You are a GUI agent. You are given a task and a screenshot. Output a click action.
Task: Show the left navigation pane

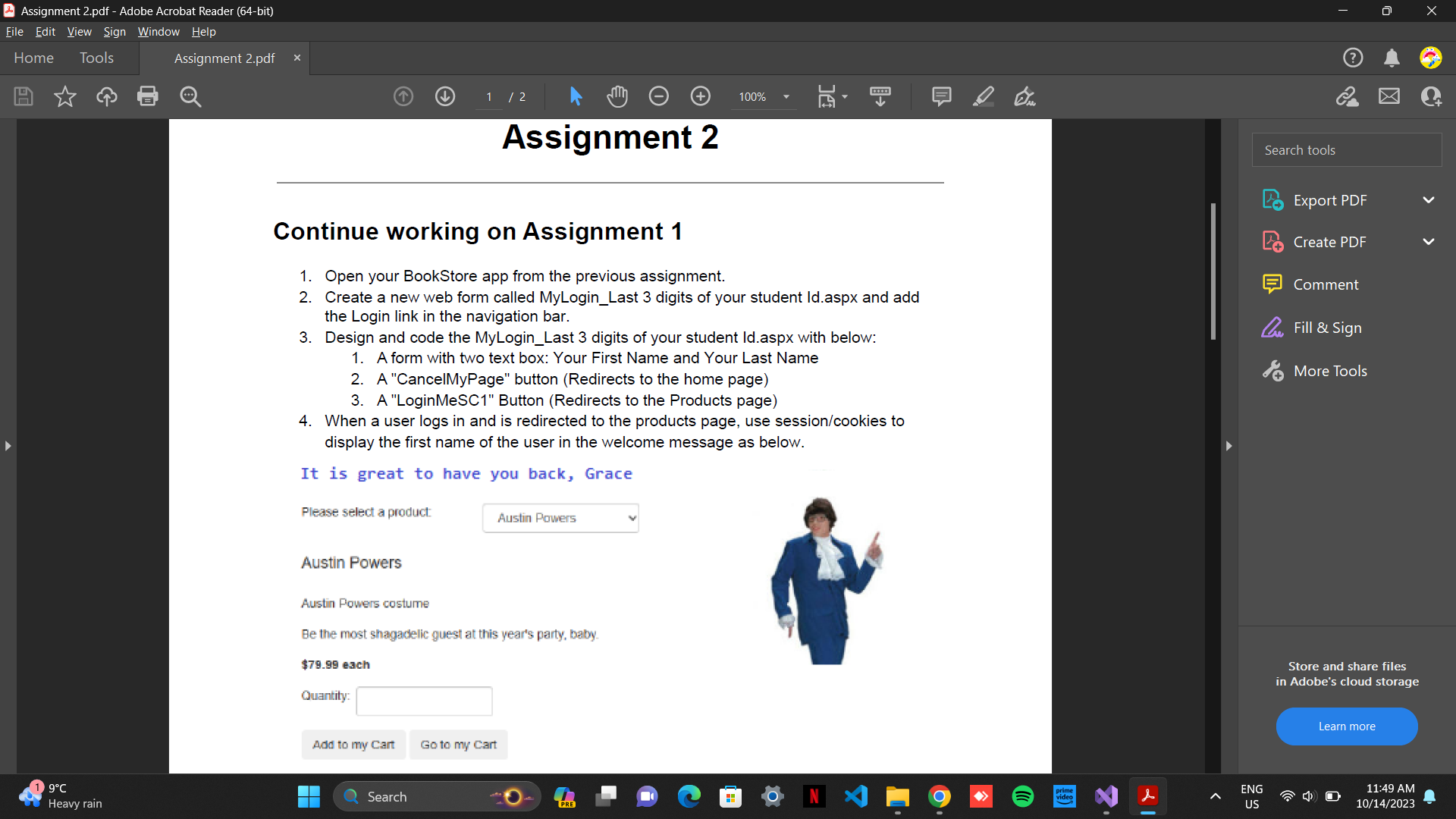click(8, 446)
